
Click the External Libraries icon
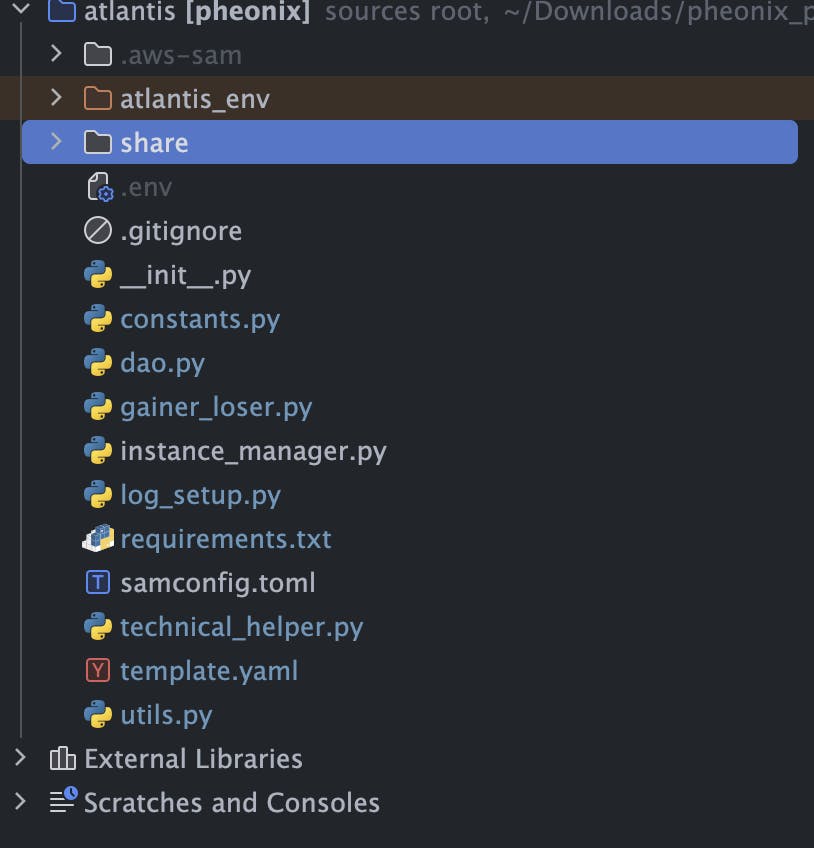tap(62, 759)
